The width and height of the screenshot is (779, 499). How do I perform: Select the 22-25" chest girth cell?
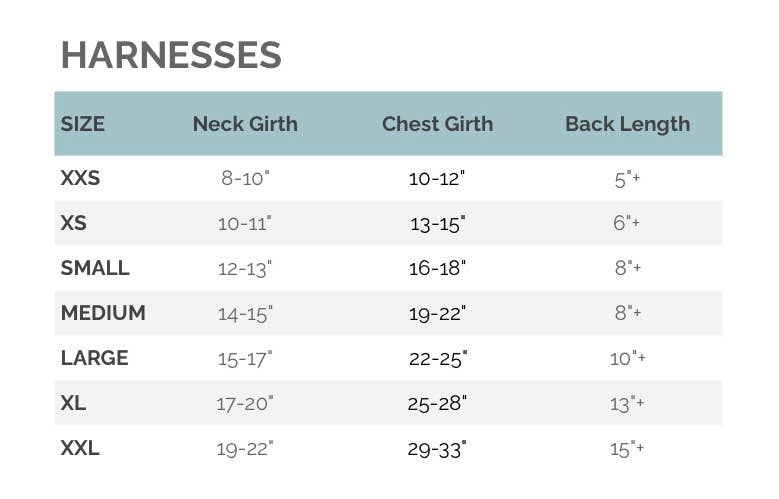tap(437, 358)
